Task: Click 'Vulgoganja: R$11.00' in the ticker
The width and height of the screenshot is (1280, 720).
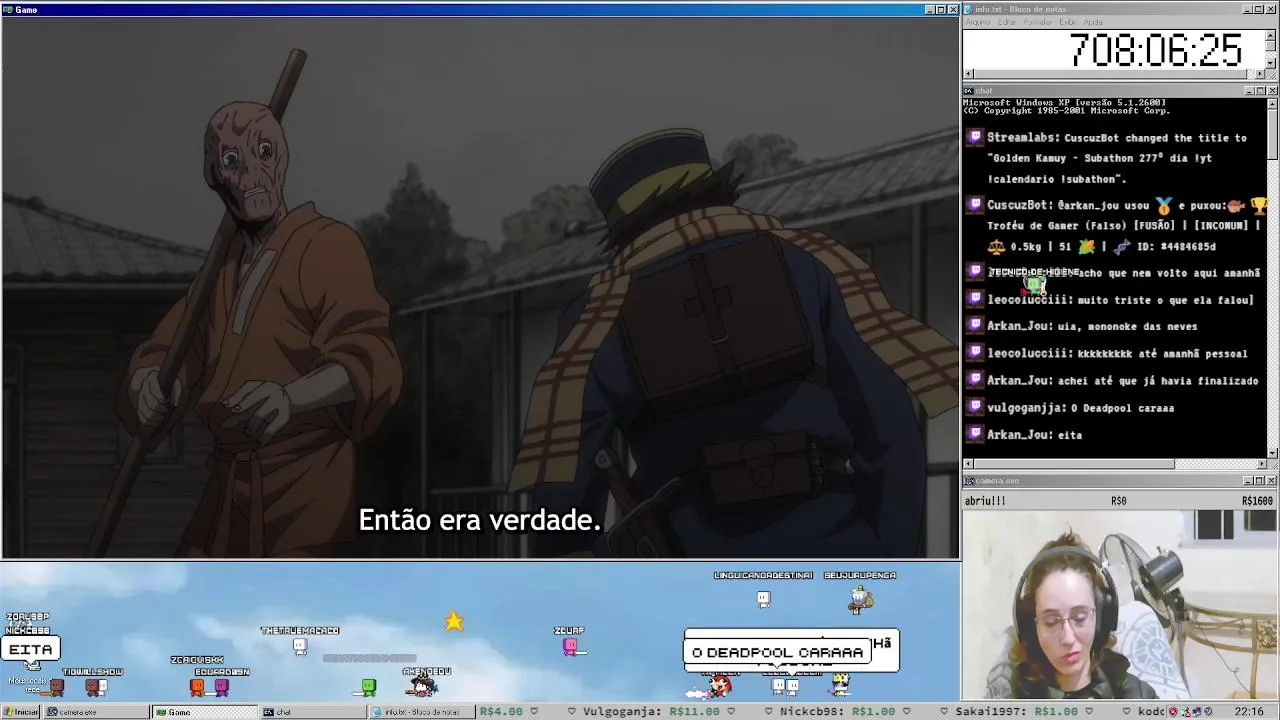Action: (x=653, y=712)
